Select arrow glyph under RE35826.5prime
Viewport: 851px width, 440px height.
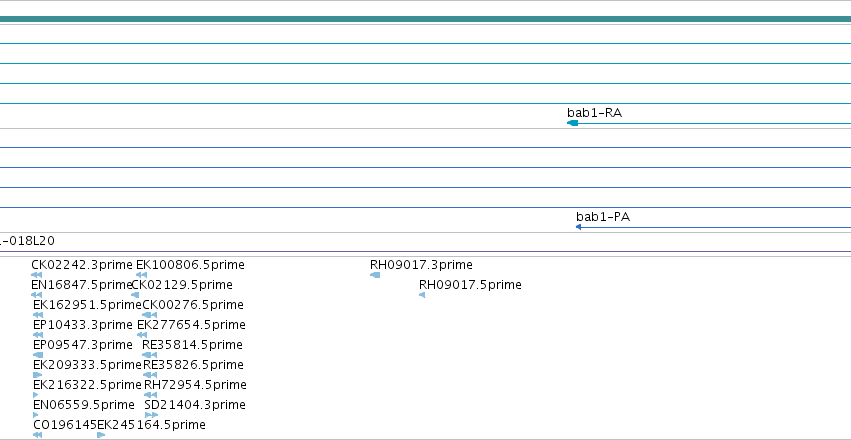[x=150, y=375]
